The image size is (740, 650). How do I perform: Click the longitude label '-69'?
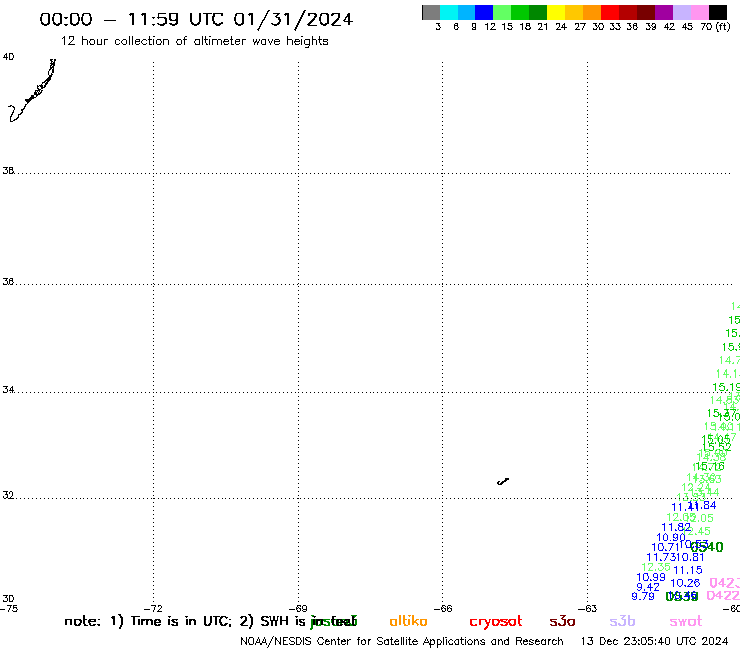tap(298, 608)
